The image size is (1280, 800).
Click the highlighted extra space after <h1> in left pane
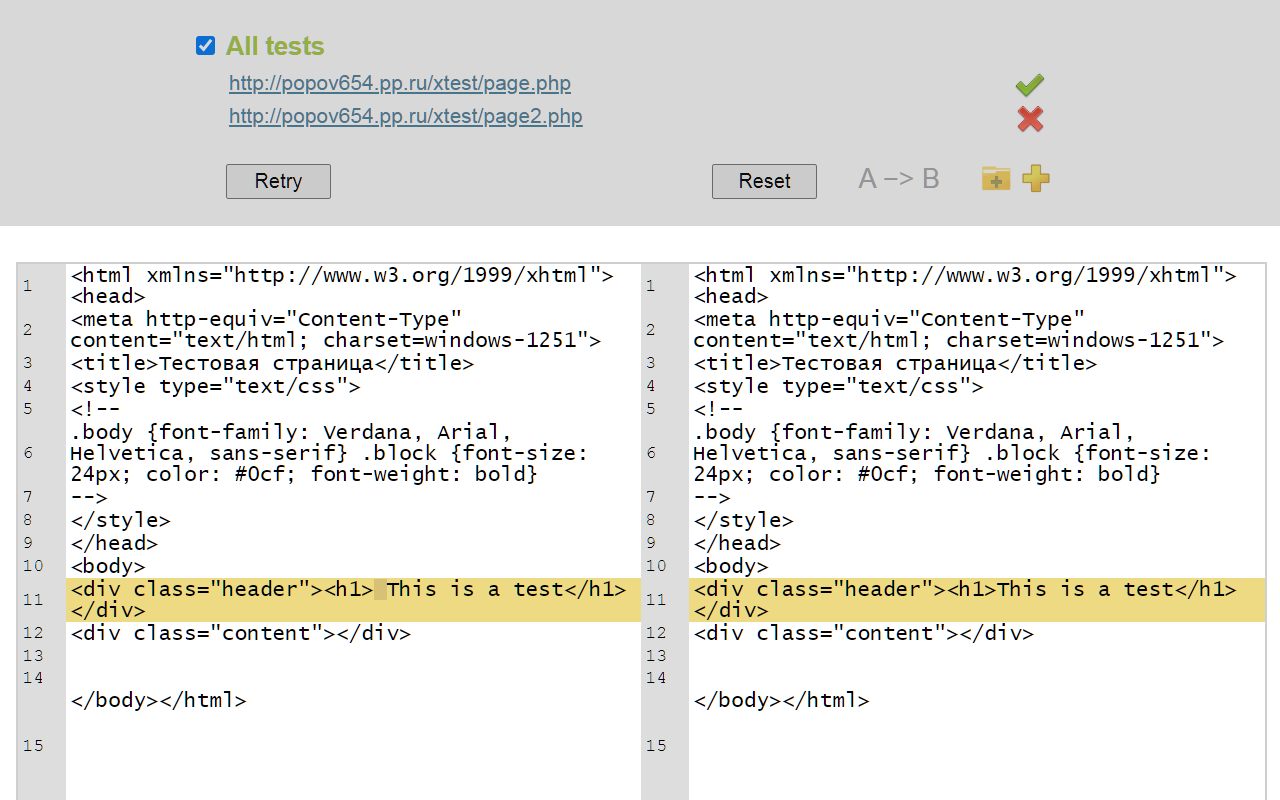pos(380,589)
